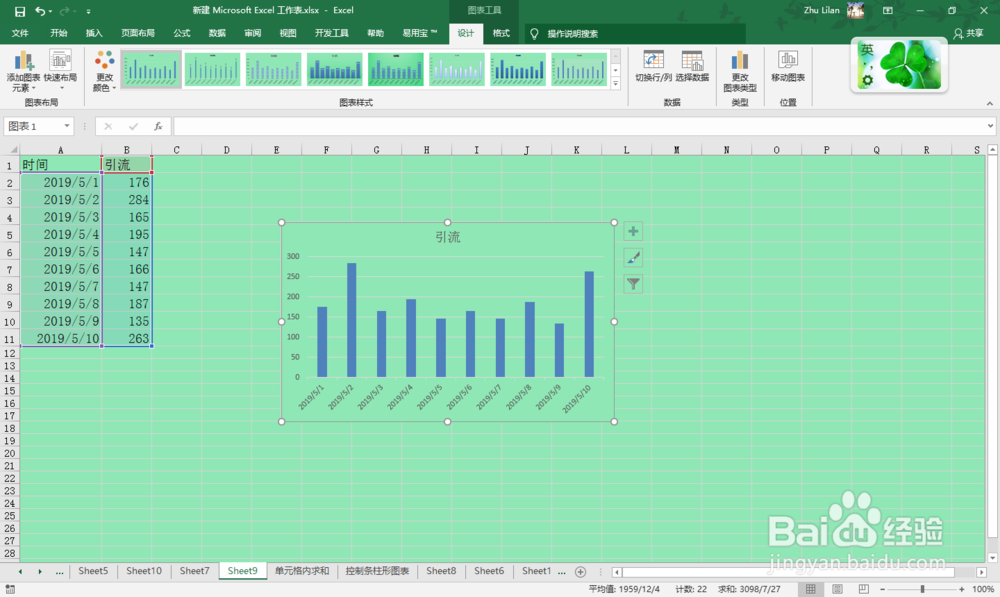1000x597 pixels.
Task: Switch to the 页面布局 (Page Layout) tab
Action: click(138, 33)
